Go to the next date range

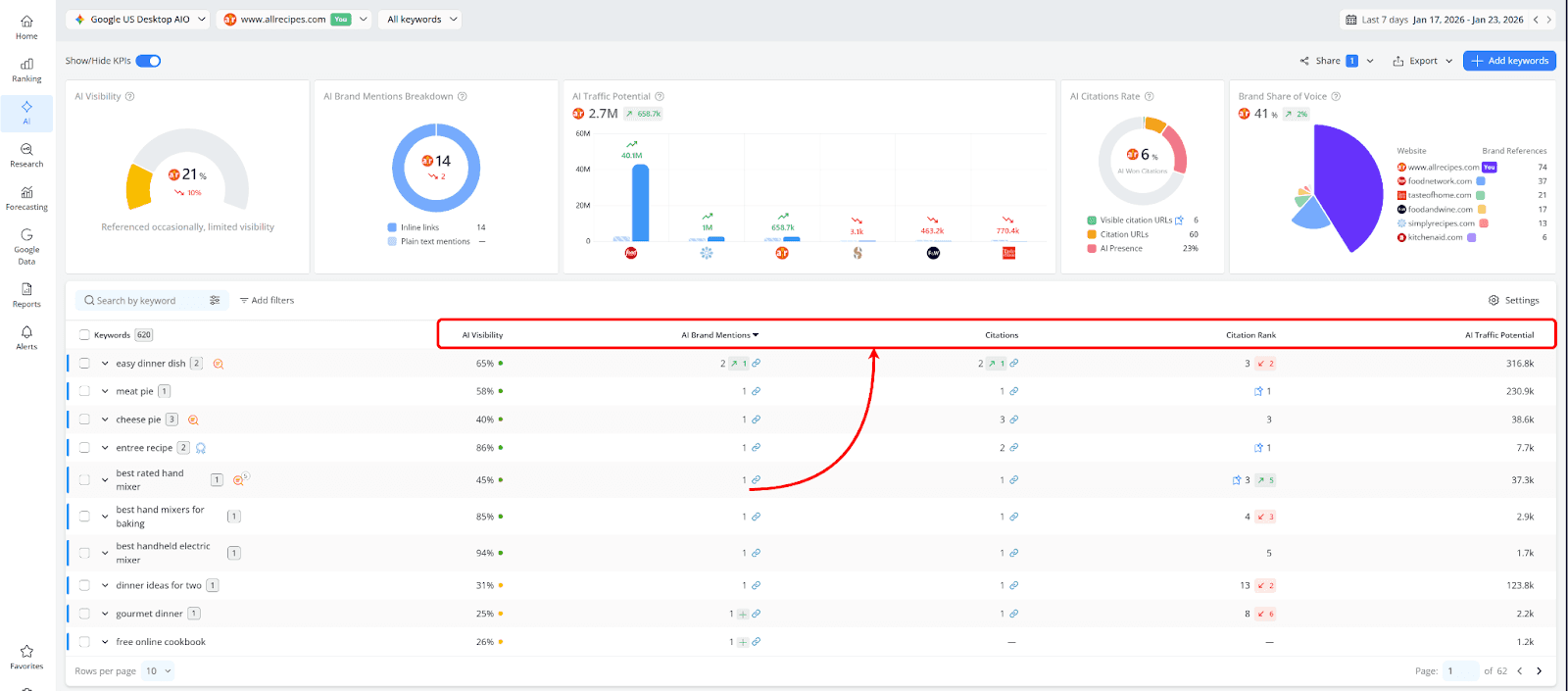[x=1548, y=20]
